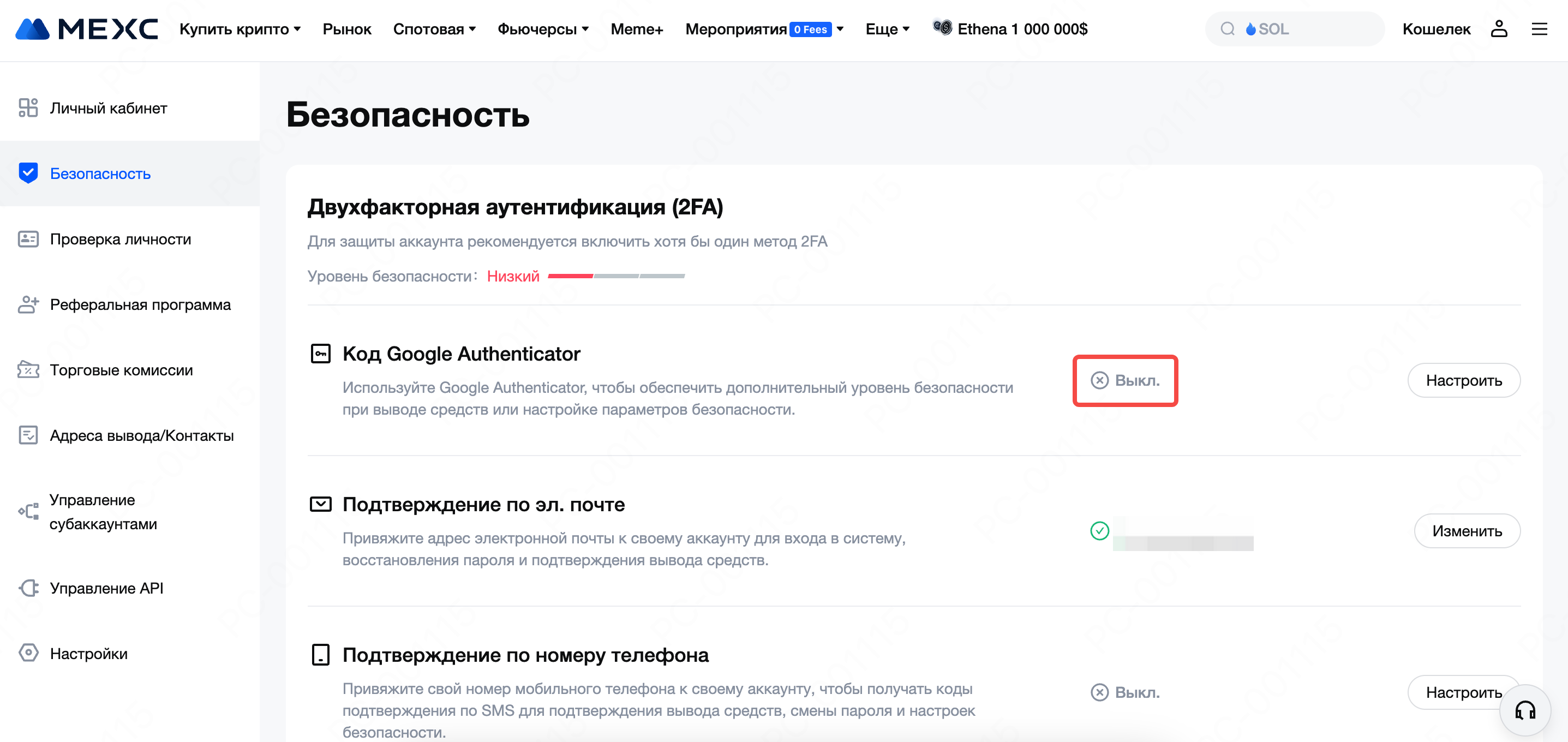Click the security level progress bar
The image size is (1568, 742).
(x=616, y=276)
